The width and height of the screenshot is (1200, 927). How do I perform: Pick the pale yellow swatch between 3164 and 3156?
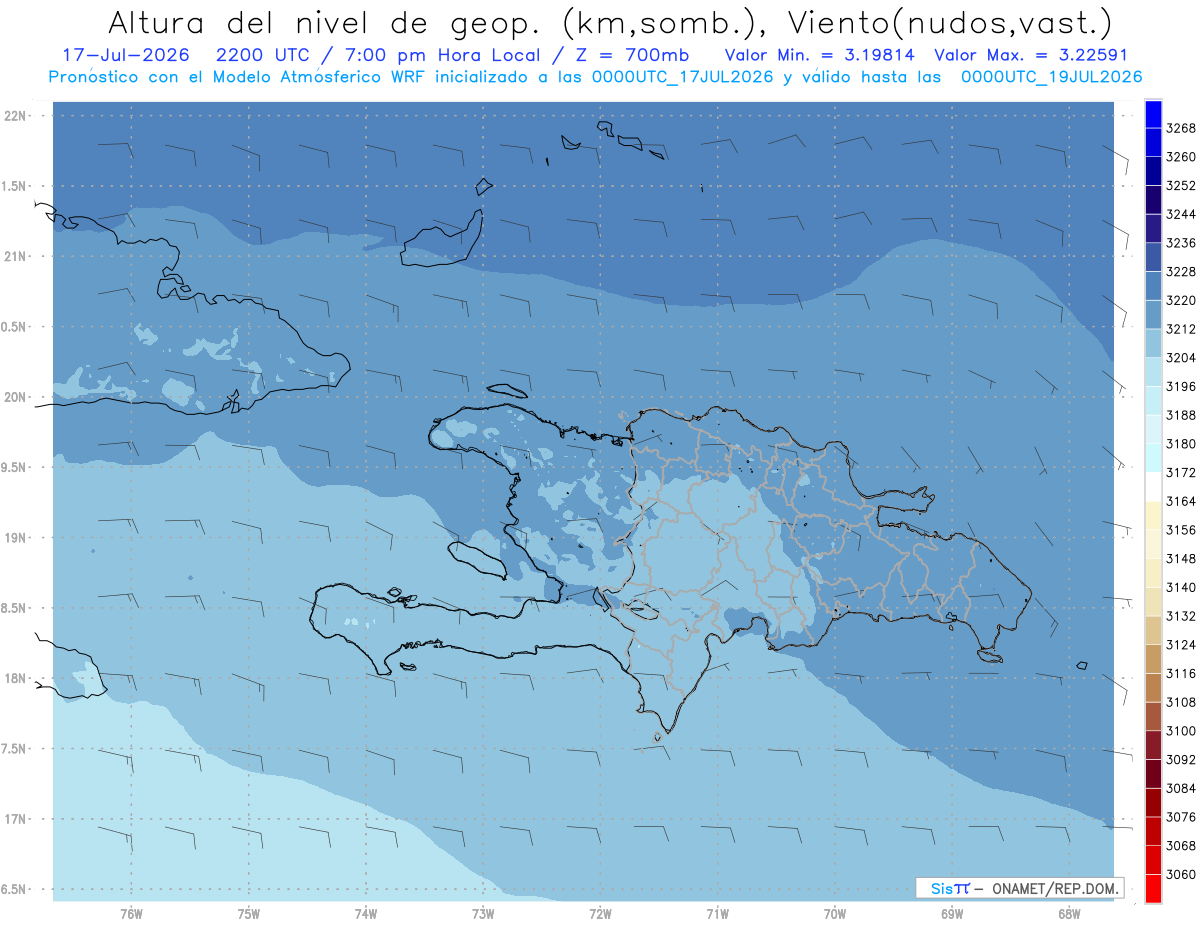pos(1153,515)
